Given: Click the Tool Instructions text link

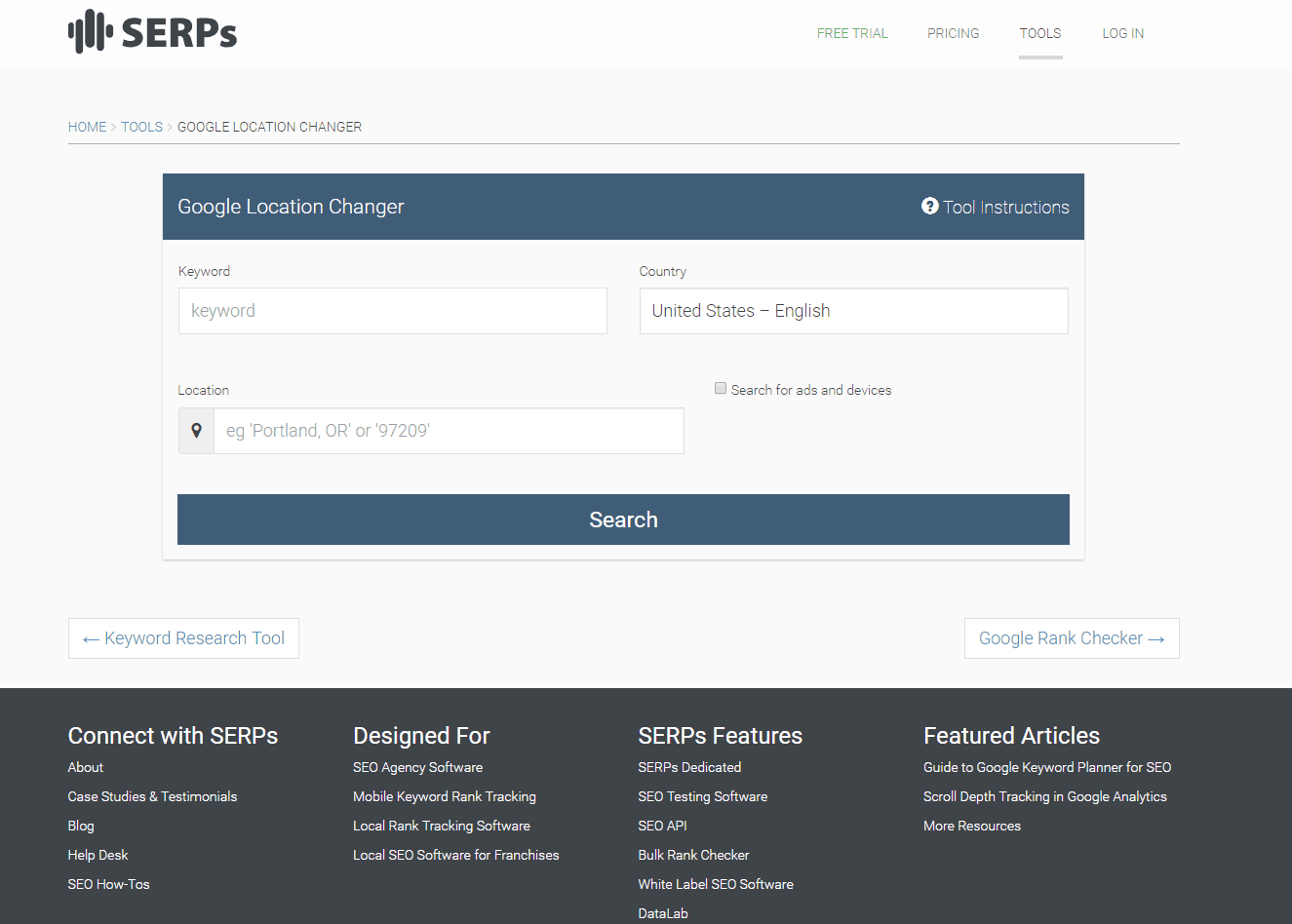Looking at the screenshot, I should [x=1006, y=208].
